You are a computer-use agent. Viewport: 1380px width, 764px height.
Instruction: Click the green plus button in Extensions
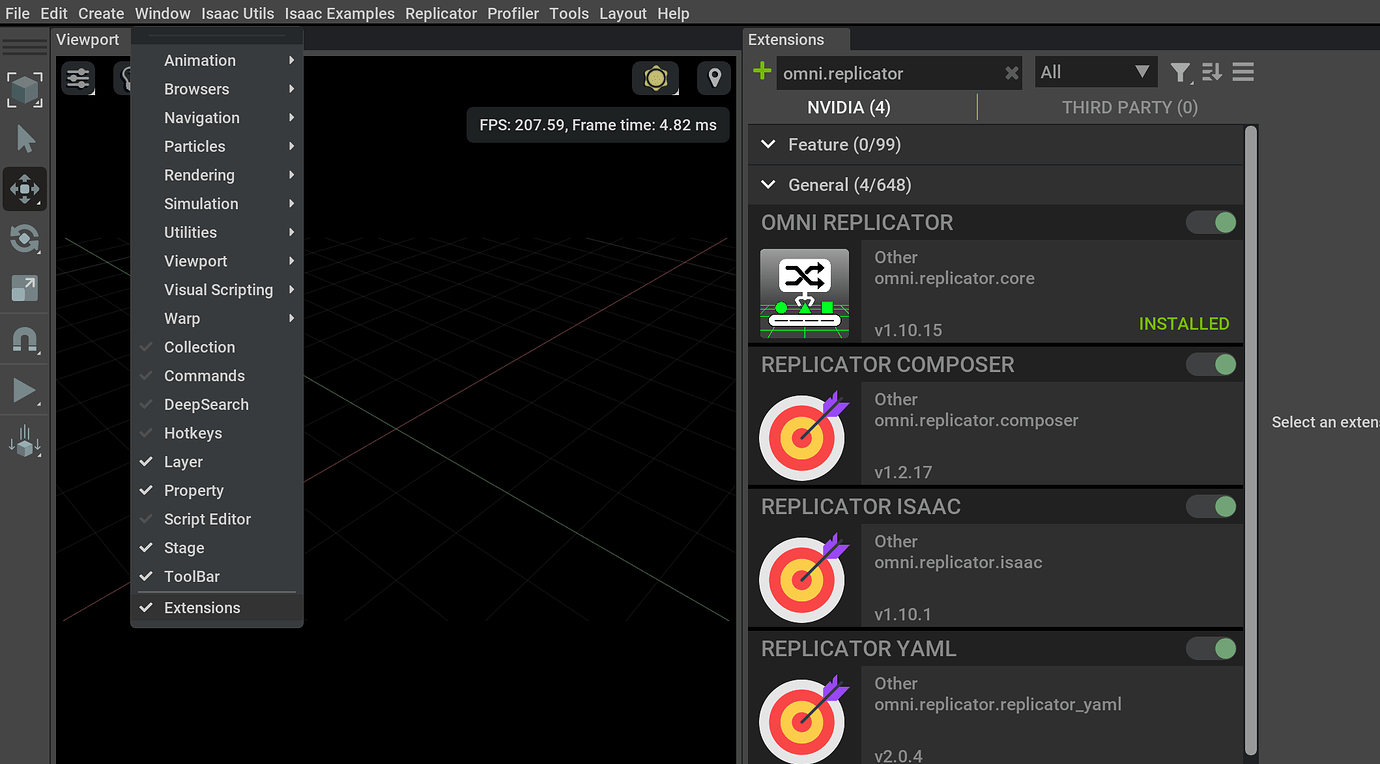pyautogui.click(x=761, y=72)
